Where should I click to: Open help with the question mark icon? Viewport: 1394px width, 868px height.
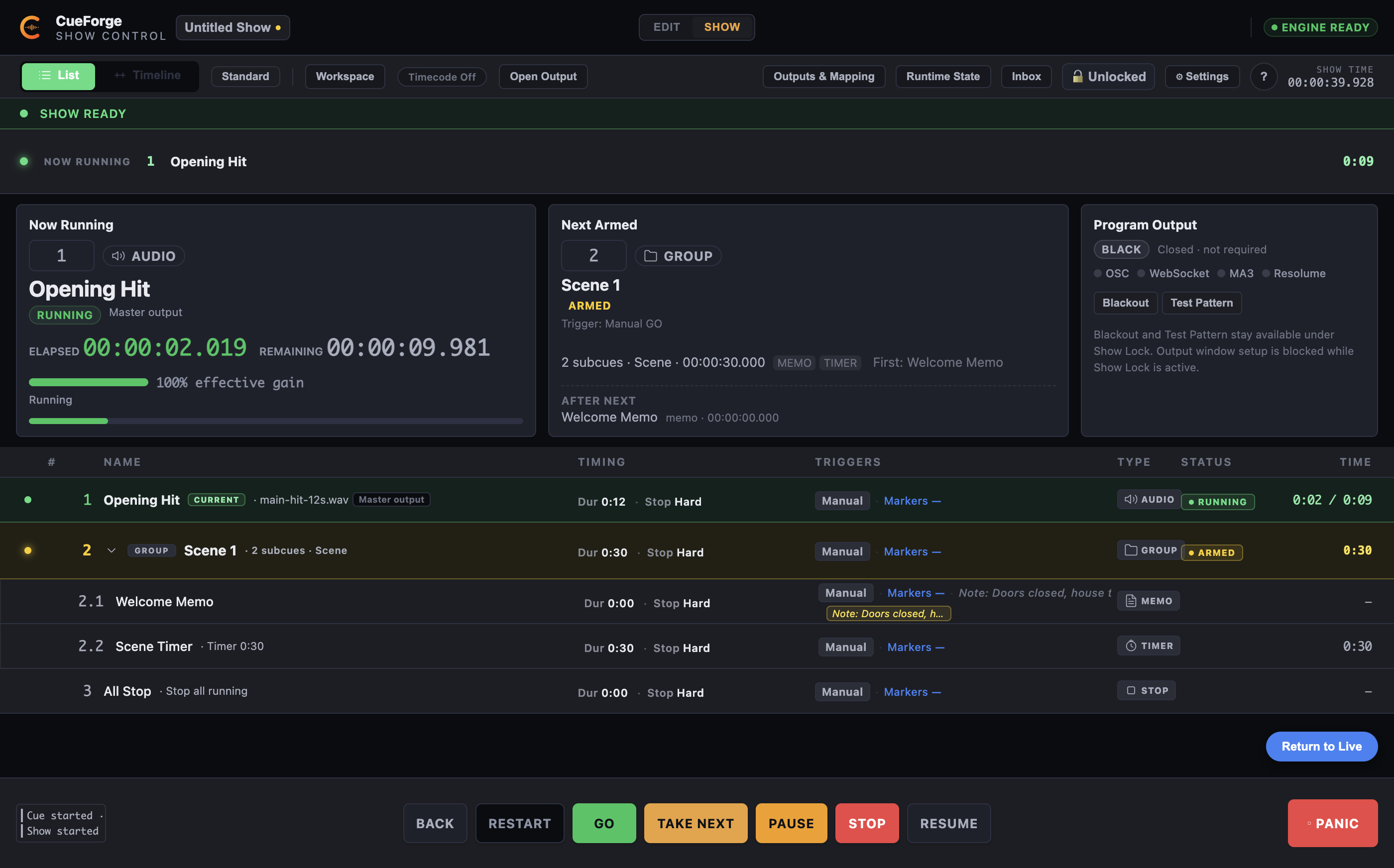[1264, 76]
